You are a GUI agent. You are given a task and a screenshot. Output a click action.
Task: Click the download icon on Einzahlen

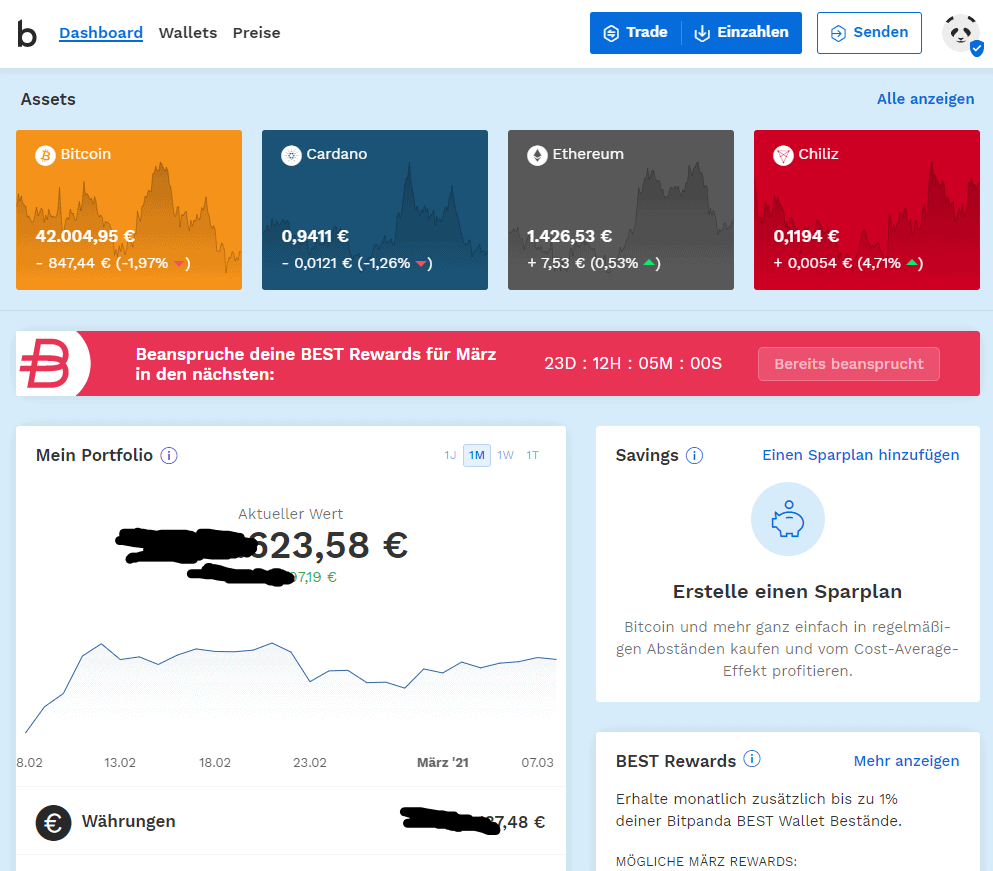(x=702, y=33)
